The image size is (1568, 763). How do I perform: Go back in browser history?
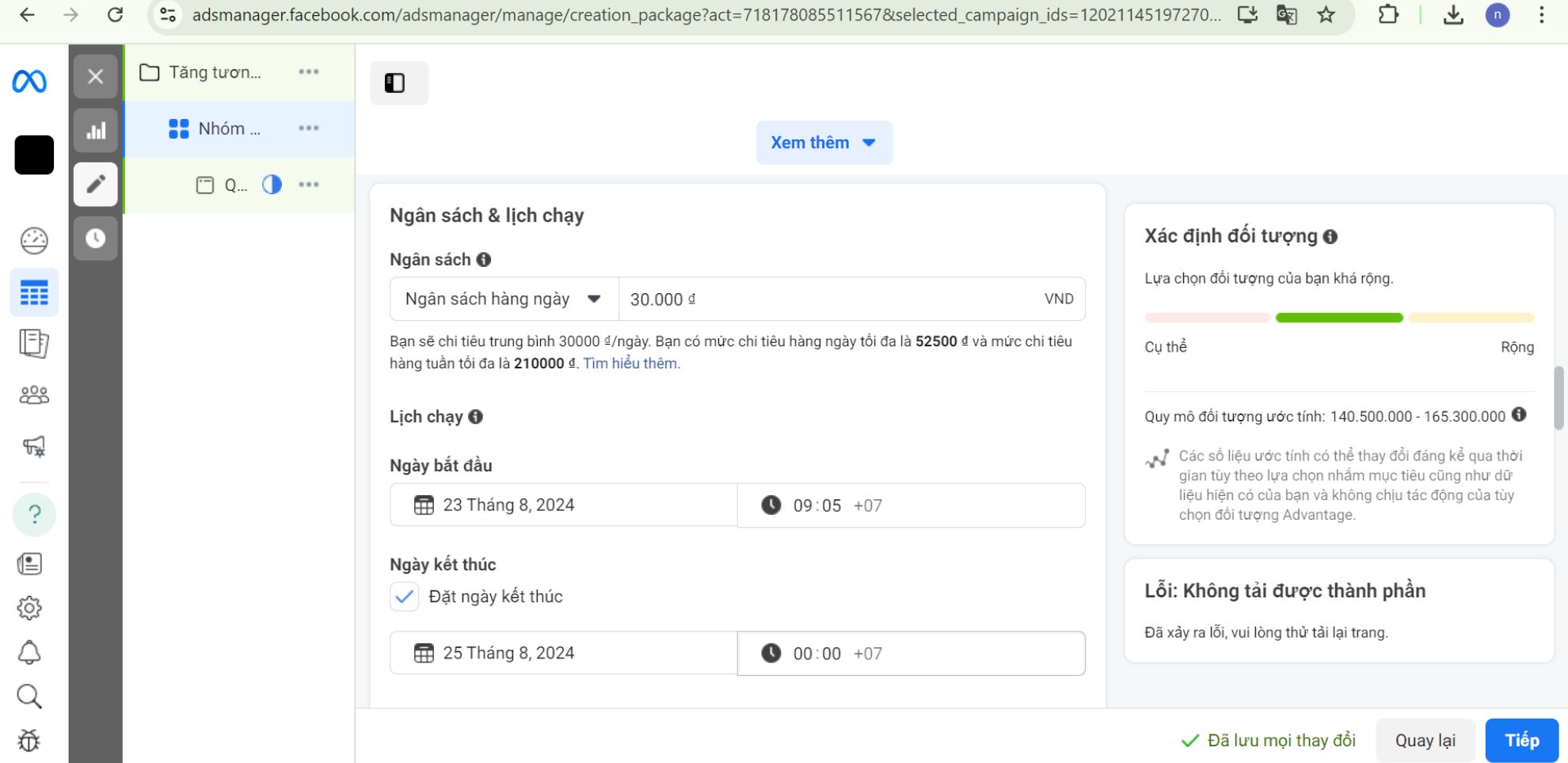coord(27,15)
